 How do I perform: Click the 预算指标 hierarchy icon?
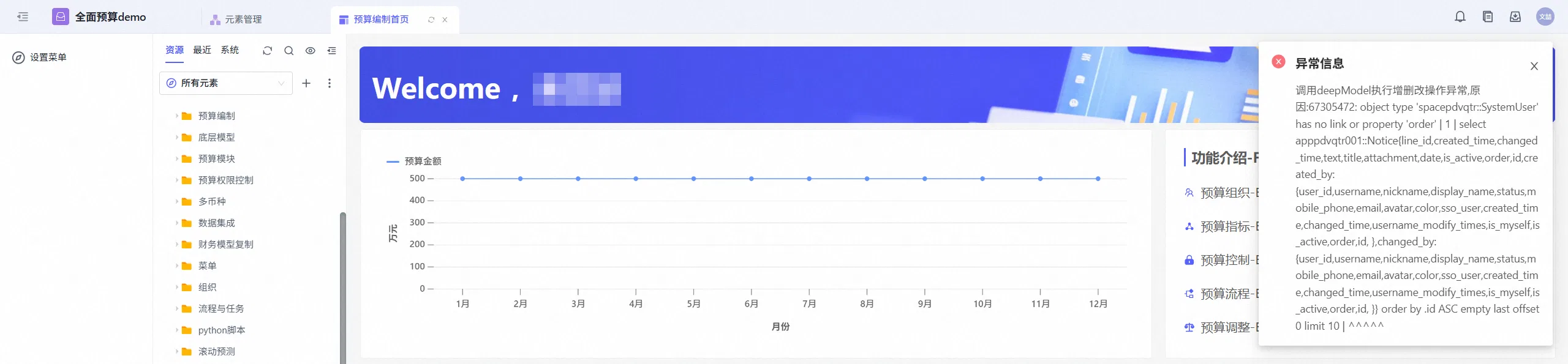click(x=1189, y=226)
